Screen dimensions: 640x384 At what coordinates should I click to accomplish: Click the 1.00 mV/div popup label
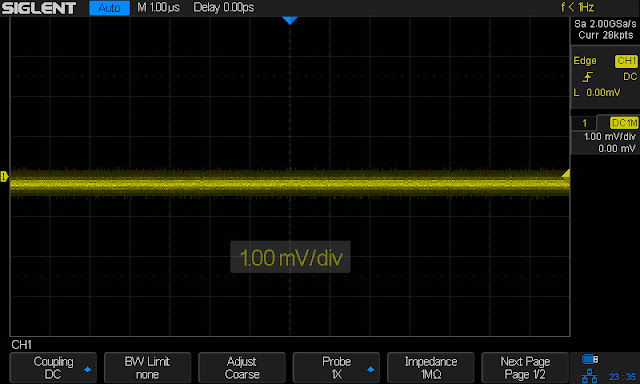(x=290, y=257)
